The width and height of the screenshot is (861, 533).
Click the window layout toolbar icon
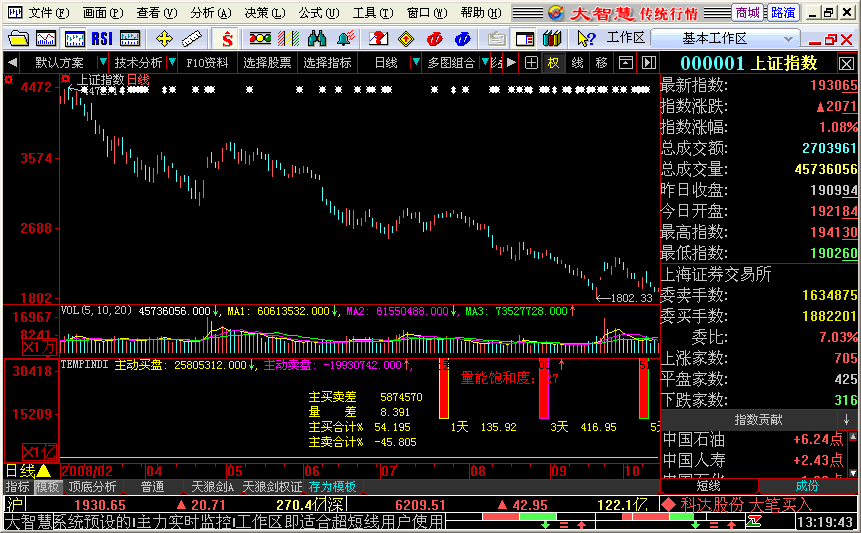click(525, 38)
